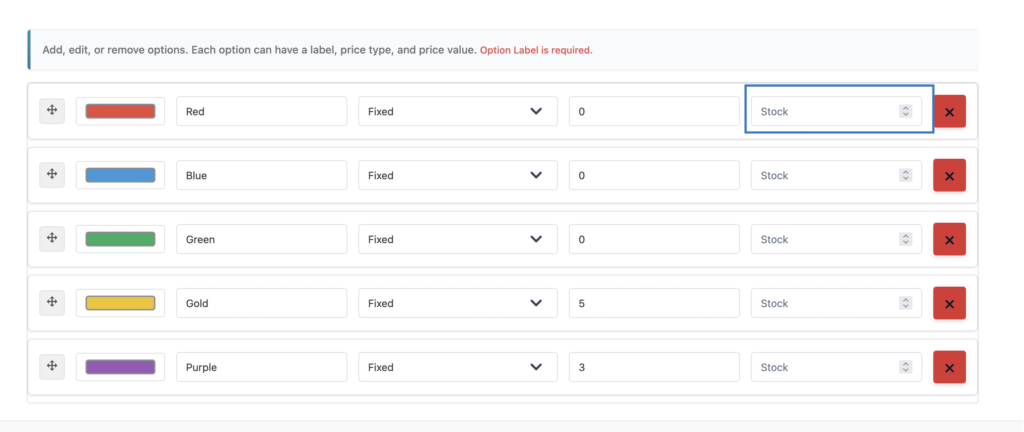
Task: Delete the Green option with X button
Action: [949, 240]
